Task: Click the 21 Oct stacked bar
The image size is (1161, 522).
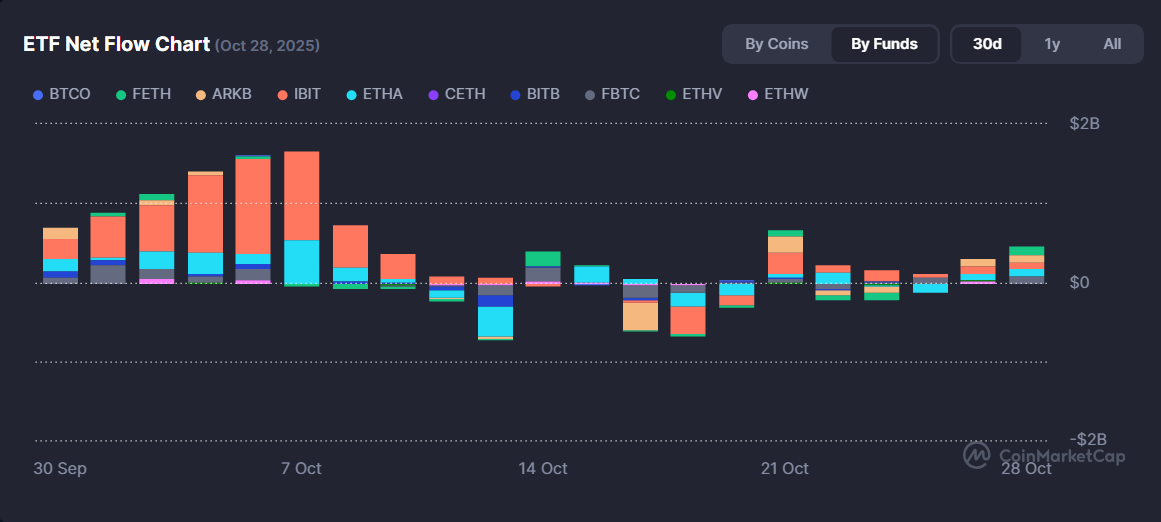Action: (785, 257)
